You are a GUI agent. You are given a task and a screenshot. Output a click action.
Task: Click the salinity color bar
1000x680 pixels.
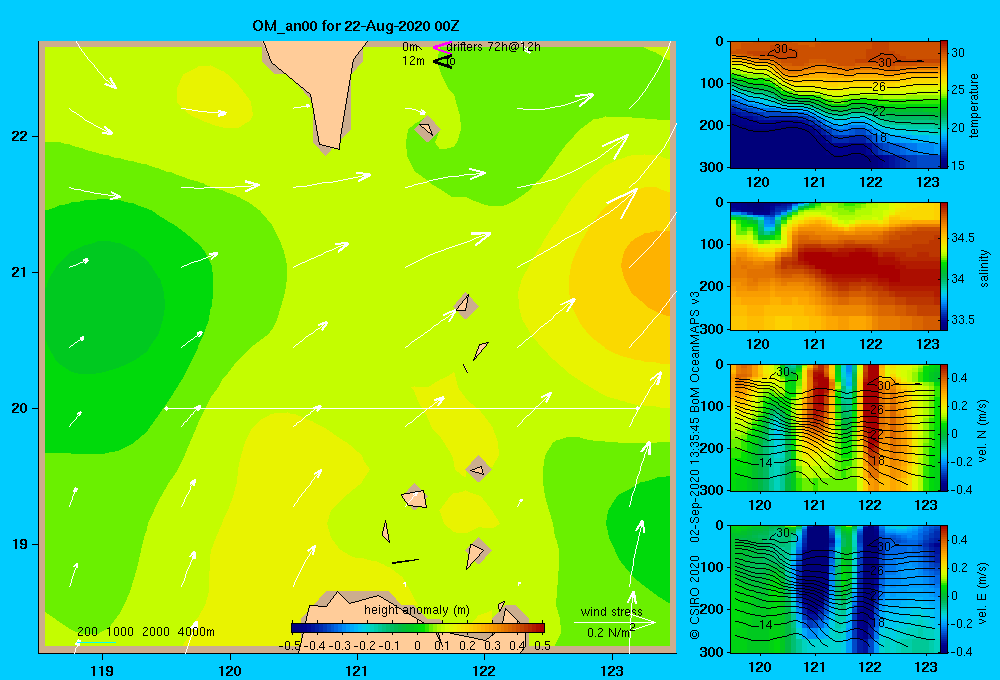point(943,266)
